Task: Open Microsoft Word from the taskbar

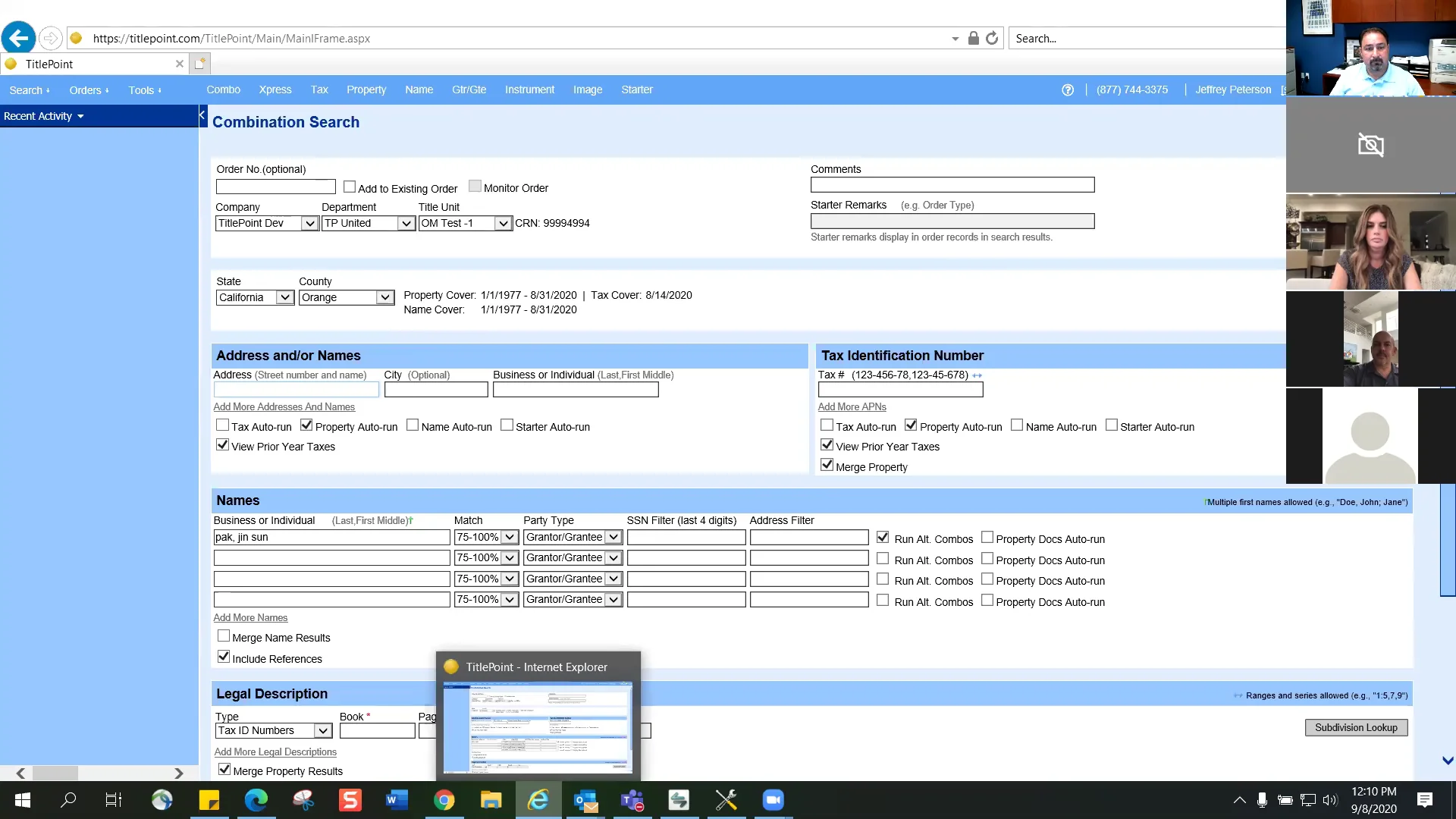Action: tap(397, 800)
